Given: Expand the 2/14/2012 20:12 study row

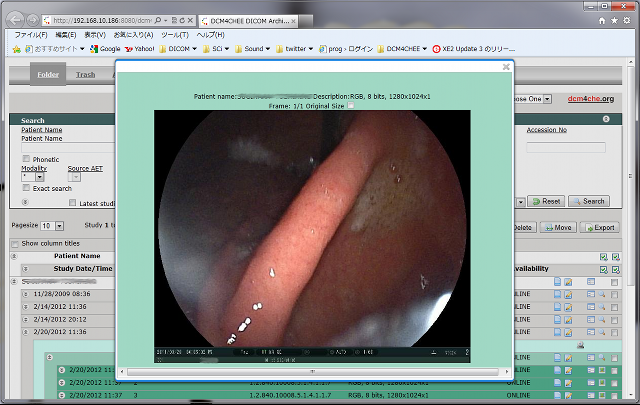Looking at the screenshot, I should [25, 320].
